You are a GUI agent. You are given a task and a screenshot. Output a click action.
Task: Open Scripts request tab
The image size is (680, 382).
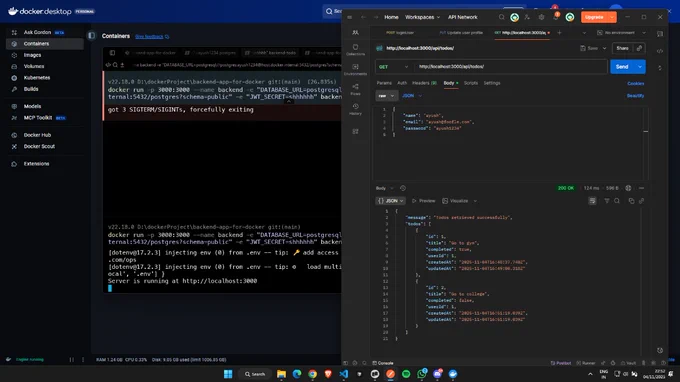point(471,83)
